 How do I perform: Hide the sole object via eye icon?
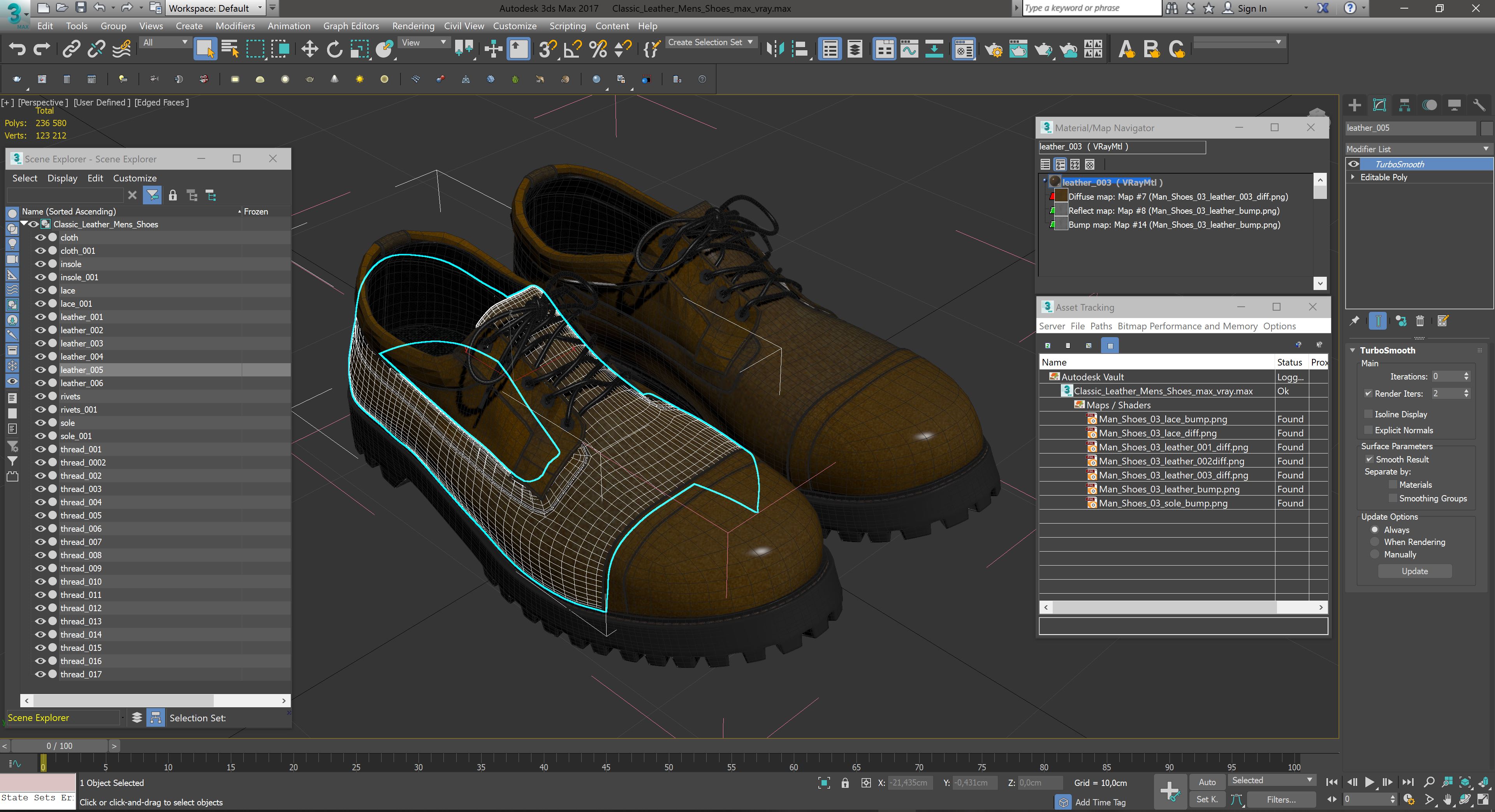40,422
